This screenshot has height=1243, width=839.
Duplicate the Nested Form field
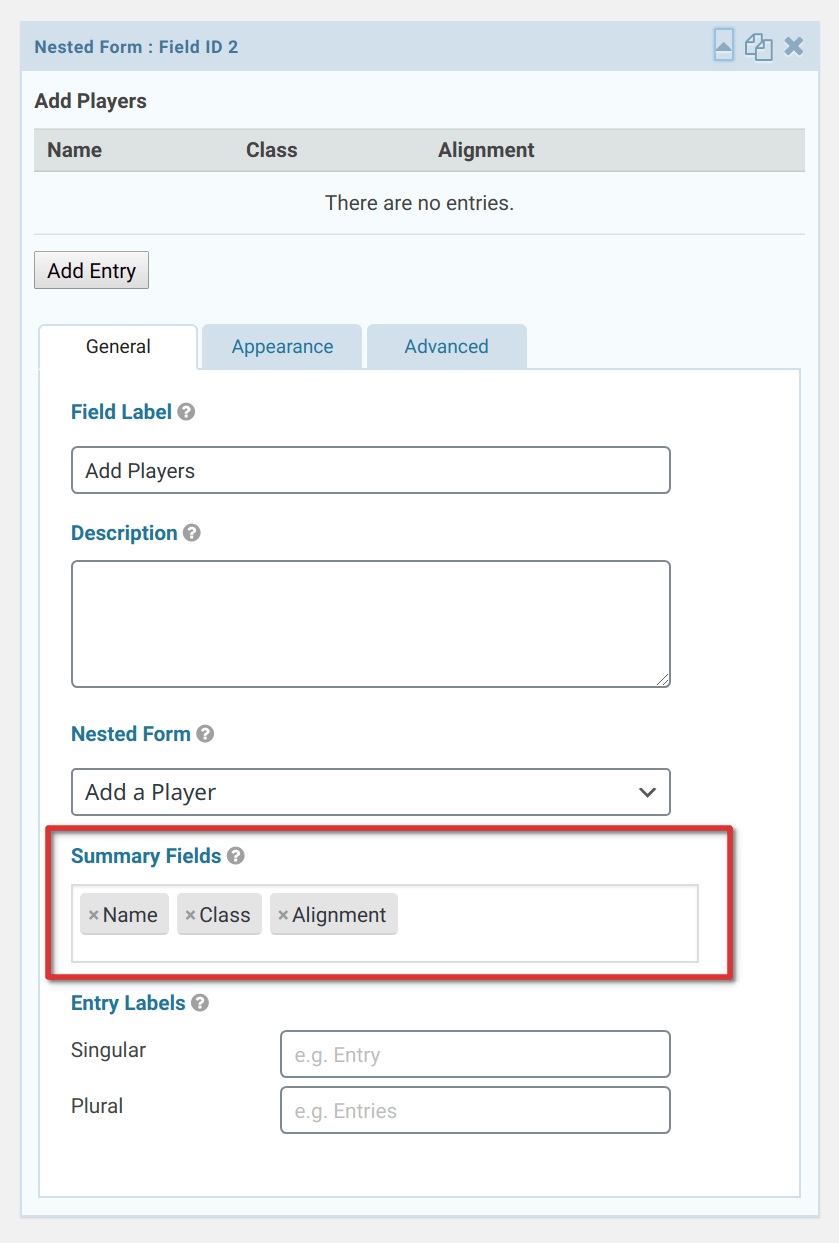click(x=758, y=45)
